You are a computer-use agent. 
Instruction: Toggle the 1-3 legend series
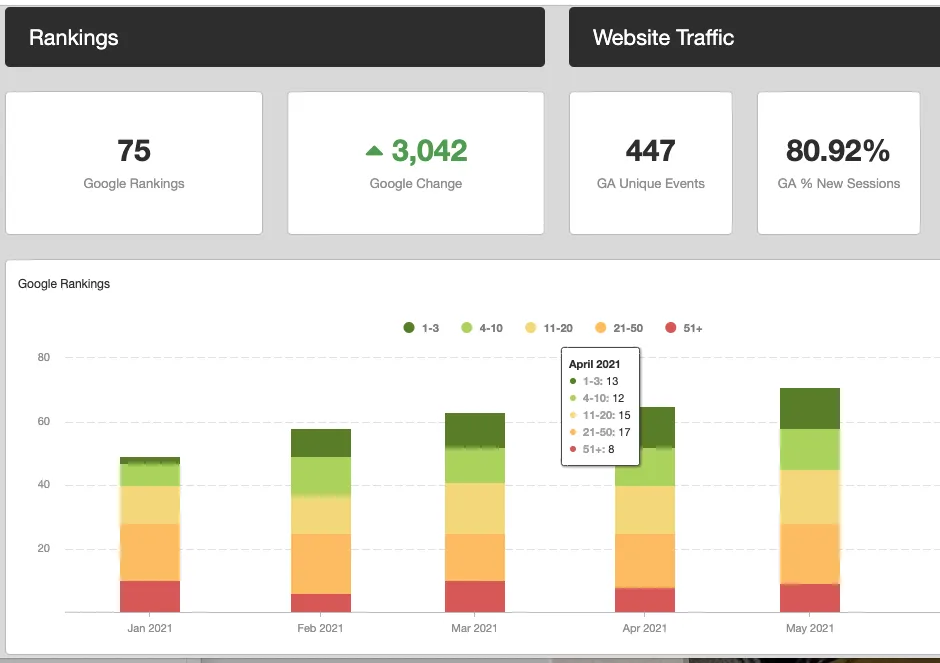pos(421,328)
